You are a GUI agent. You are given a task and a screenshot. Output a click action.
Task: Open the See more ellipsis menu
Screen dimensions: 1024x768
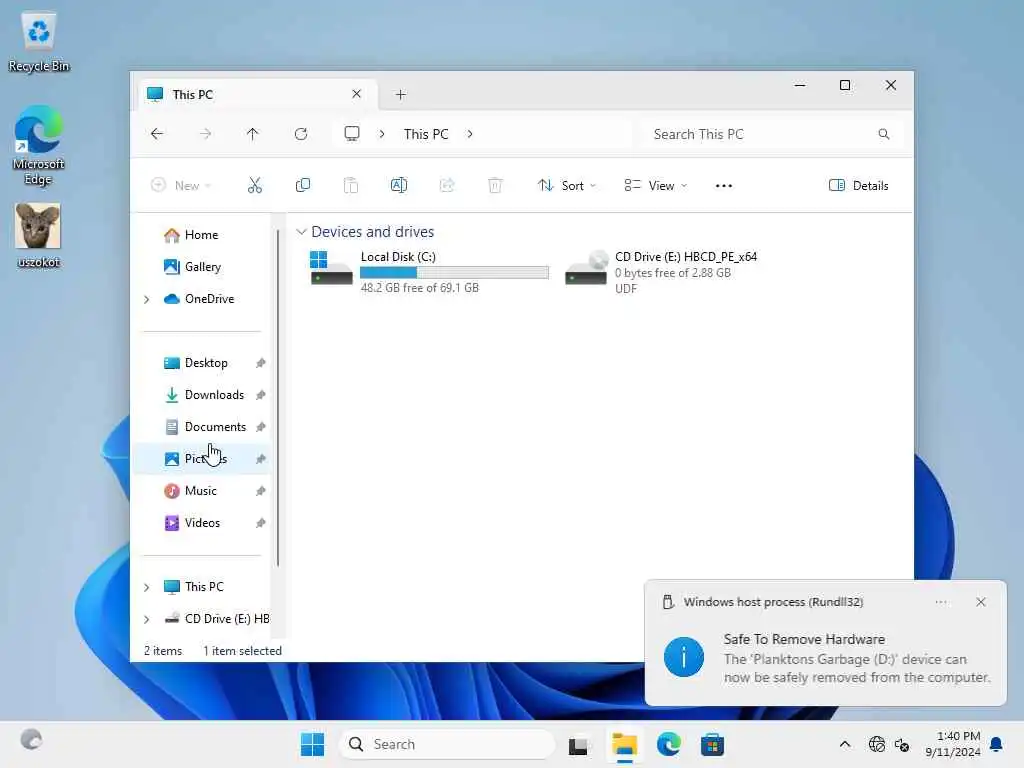[724, 185]
